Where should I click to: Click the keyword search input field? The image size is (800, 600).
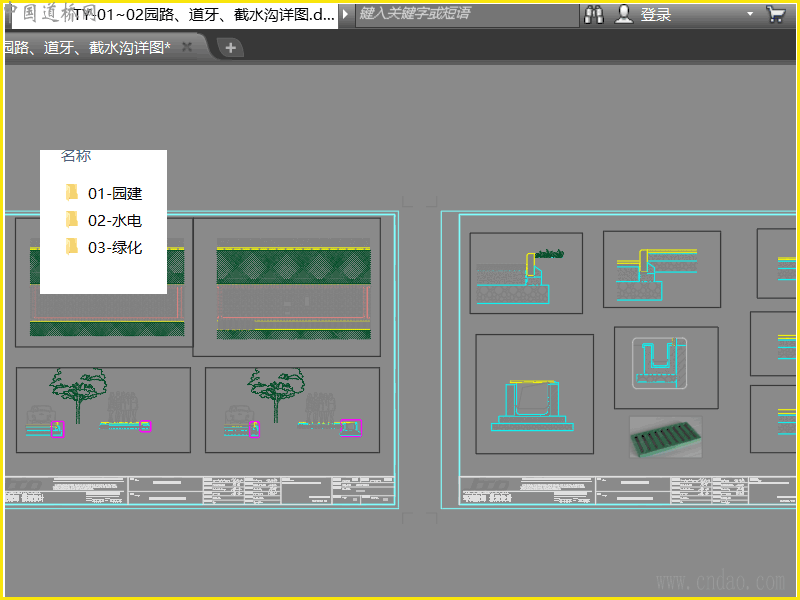[x=467, y=14]
